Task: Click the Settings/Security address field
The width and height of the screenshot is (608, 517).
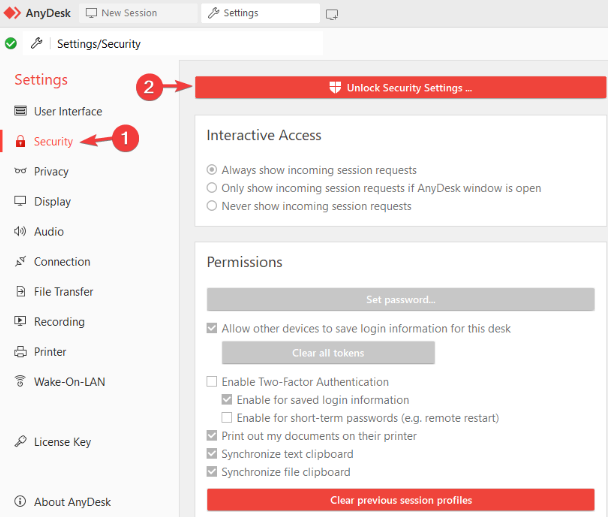Action: coord(173,43)
